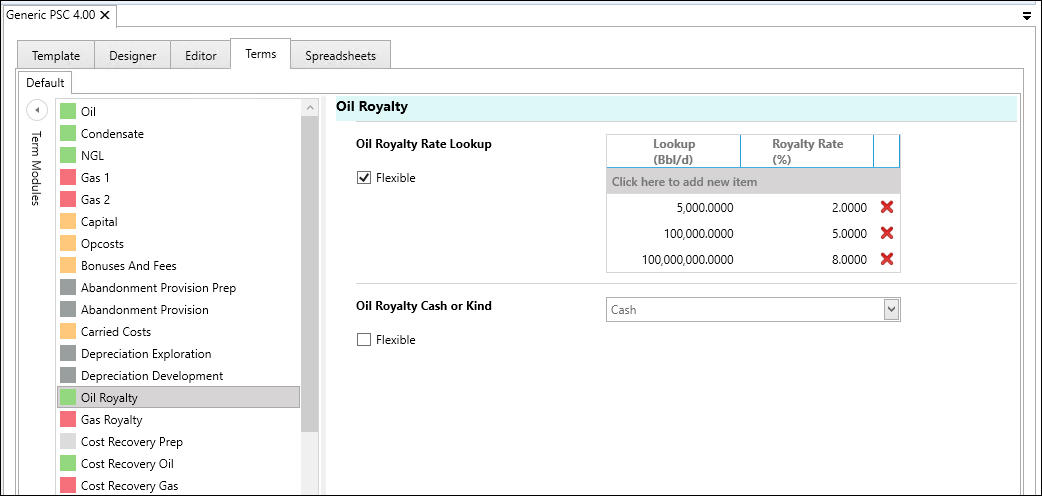Close the Generic PSC 4.00 document tab
This screenshot has width=1042, height=496.
[x=105, y=16]
